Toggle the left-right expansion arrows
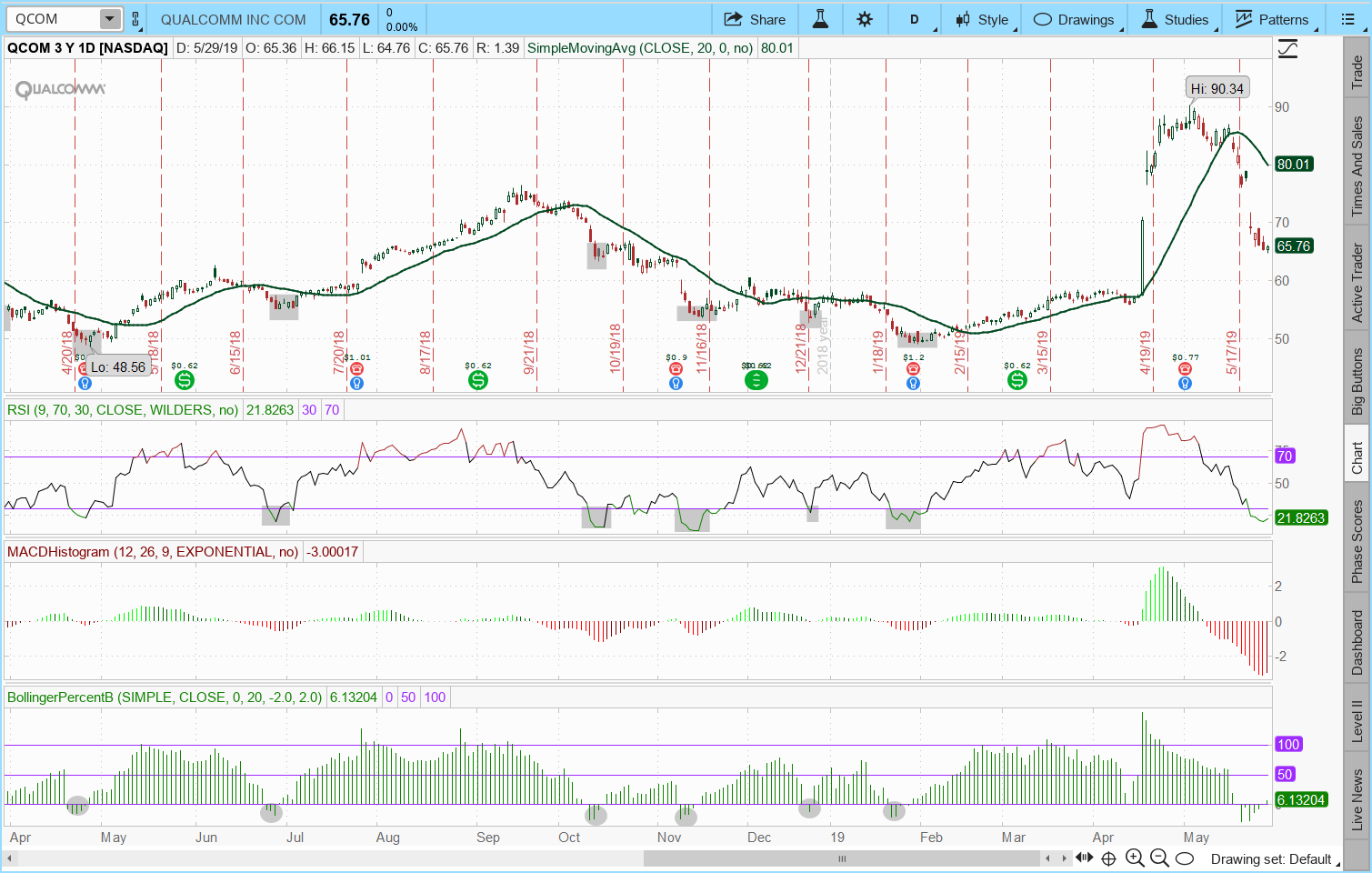Viewport: 1372px width, 873px height. [1084, 858]
